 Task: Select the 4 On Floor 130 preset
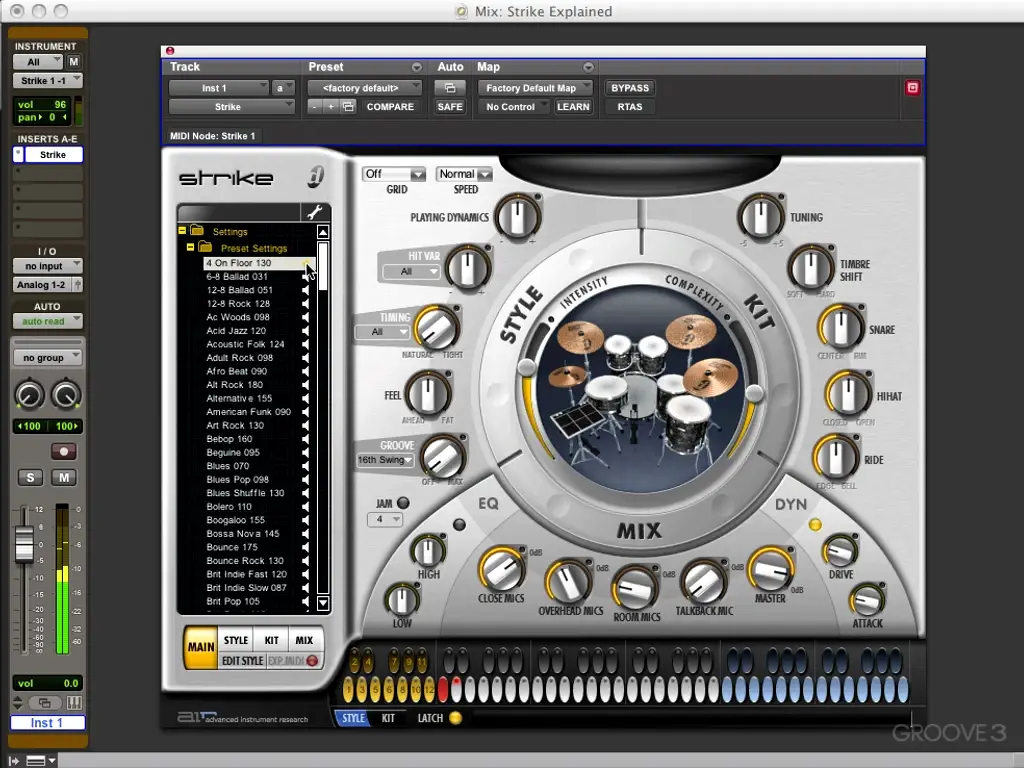coord(259,263)
